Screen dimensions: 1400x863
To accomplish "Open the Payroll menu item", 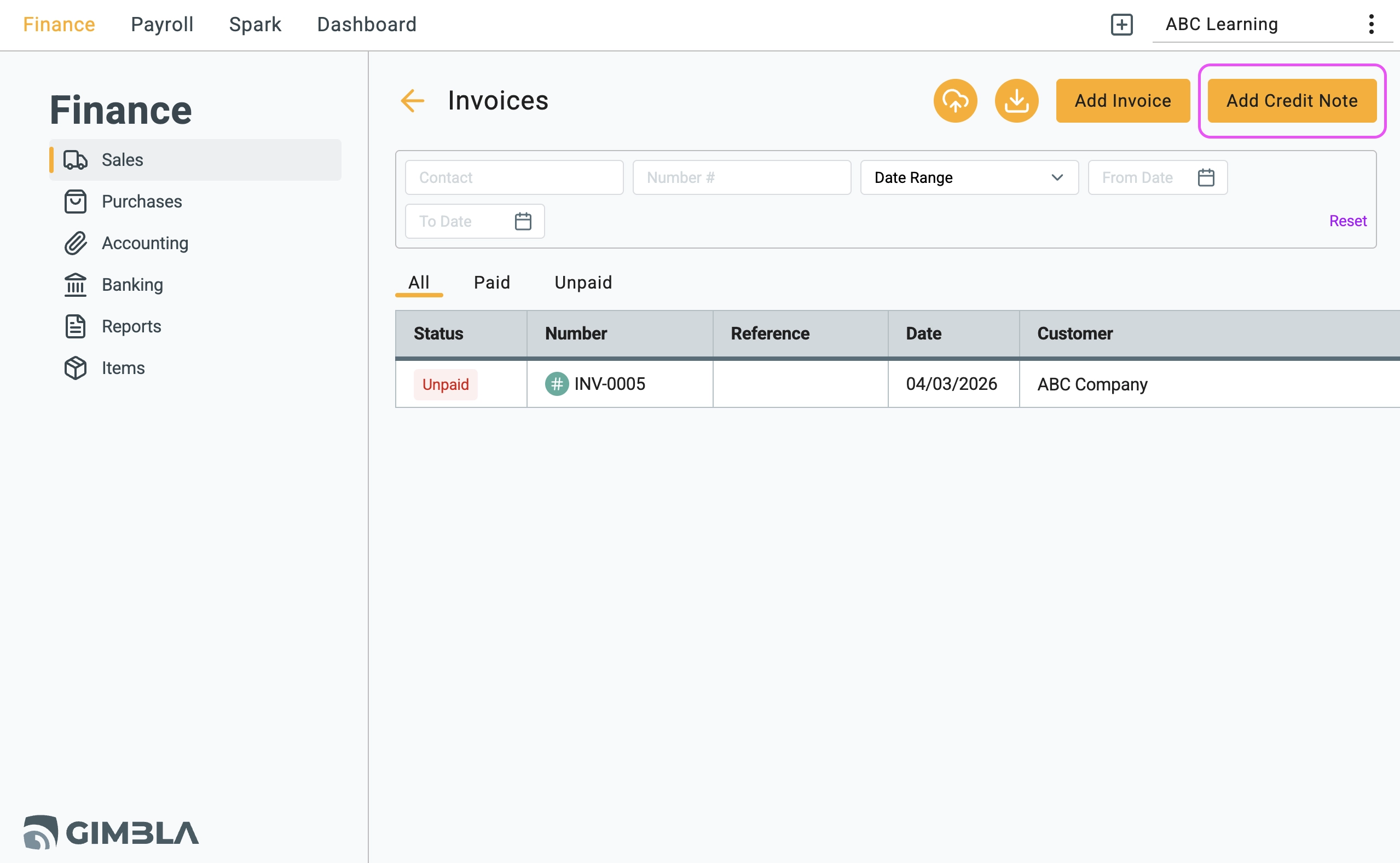I will pos(161,24).
